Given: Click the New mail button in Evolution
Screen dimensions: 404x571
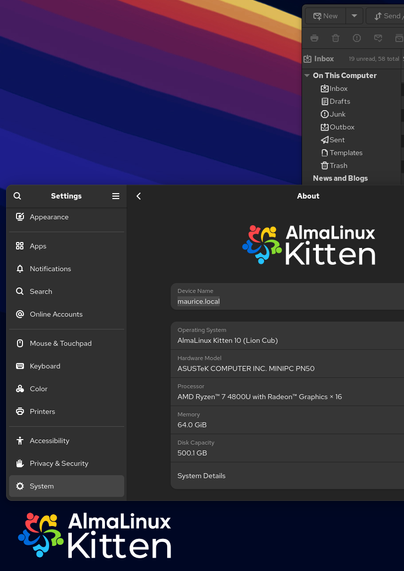Looking at the screenshot, I should coord(325,16).
